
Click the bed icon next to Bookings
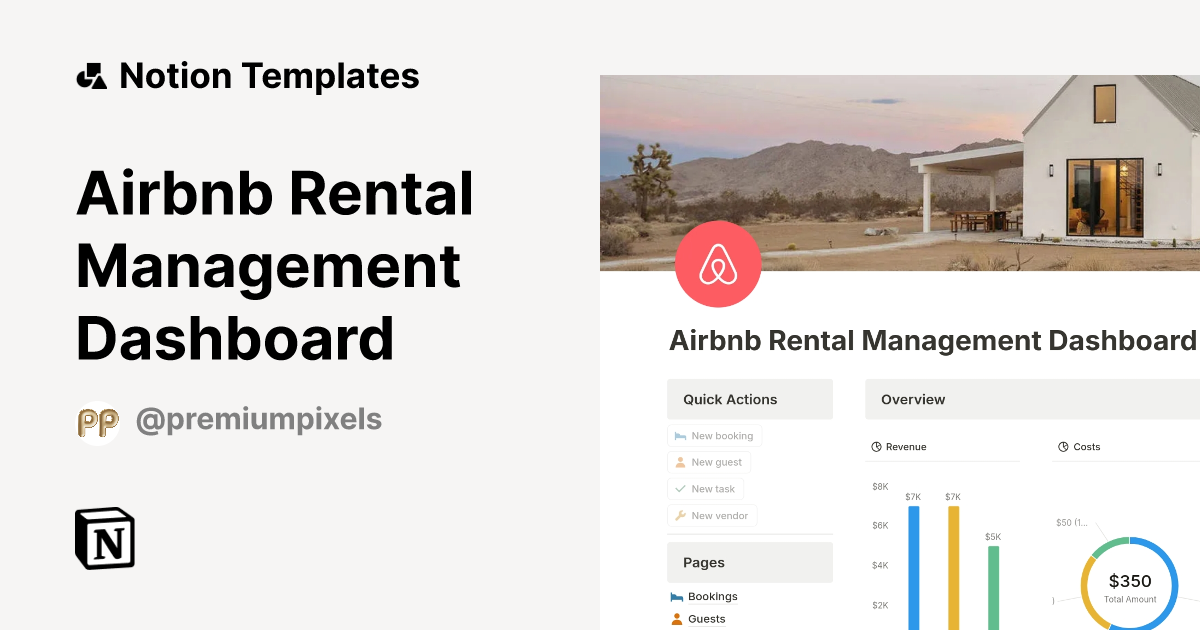[x=675, y=596]
